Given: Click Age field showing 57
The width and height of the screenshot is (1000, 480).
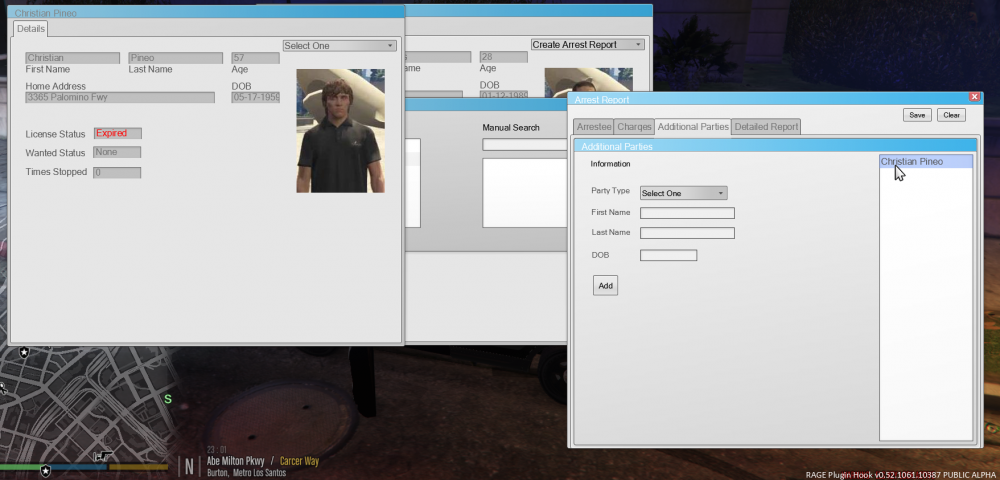Looking at the screenshot, I should click(256, 58).
